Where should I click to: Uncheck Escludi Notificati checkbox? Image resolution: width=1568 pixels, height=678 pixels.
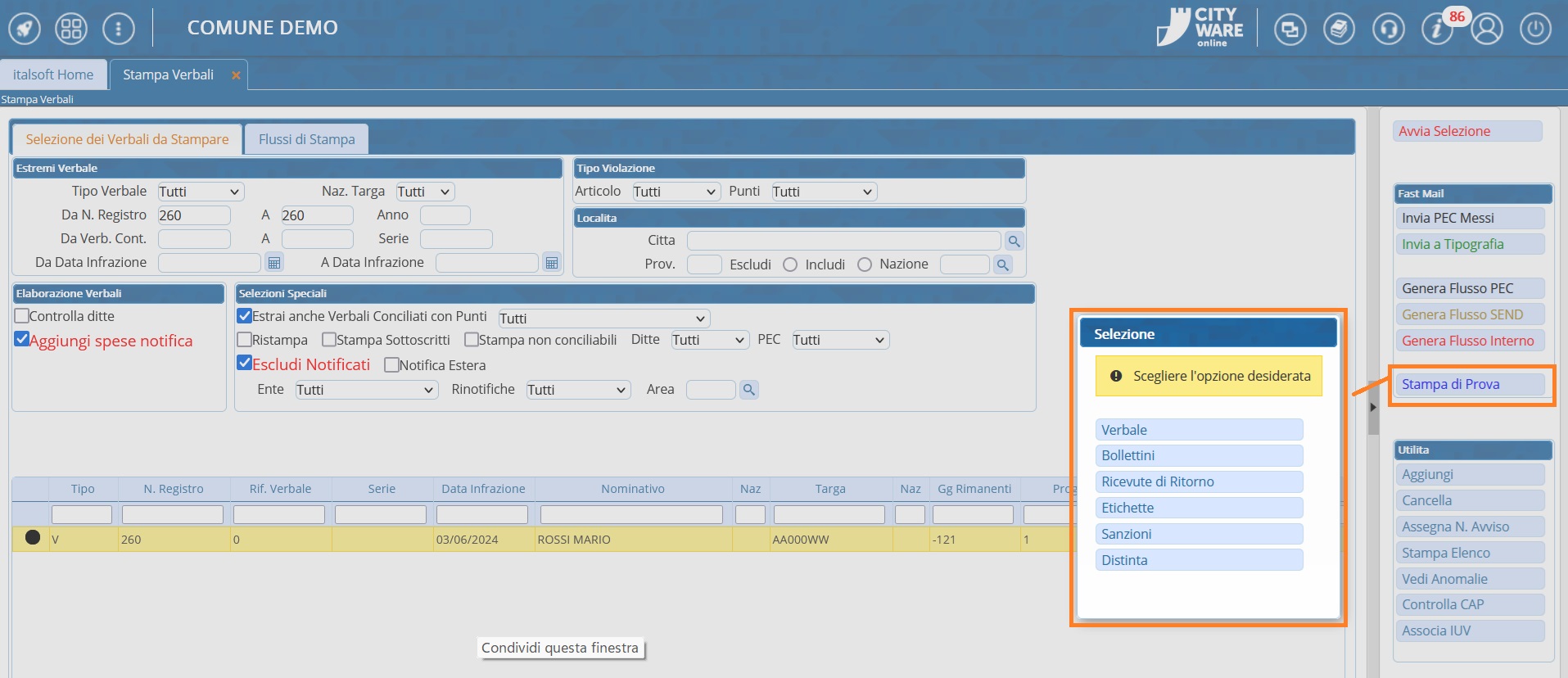[x=244, y=364]
